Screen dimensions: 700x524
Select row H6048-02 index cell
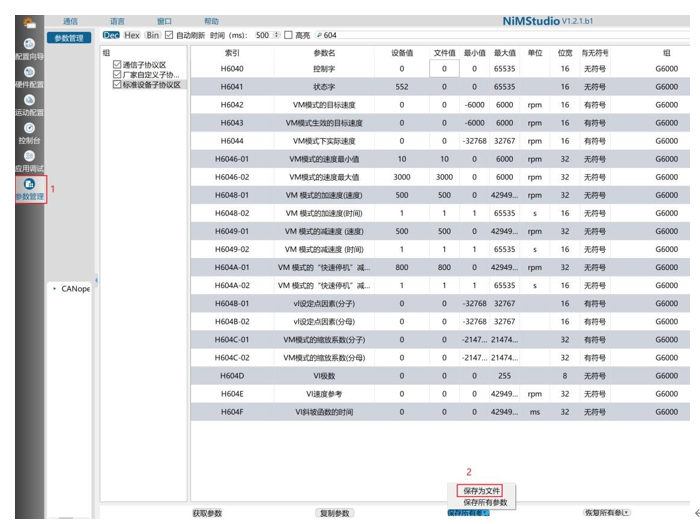[232, 213]
